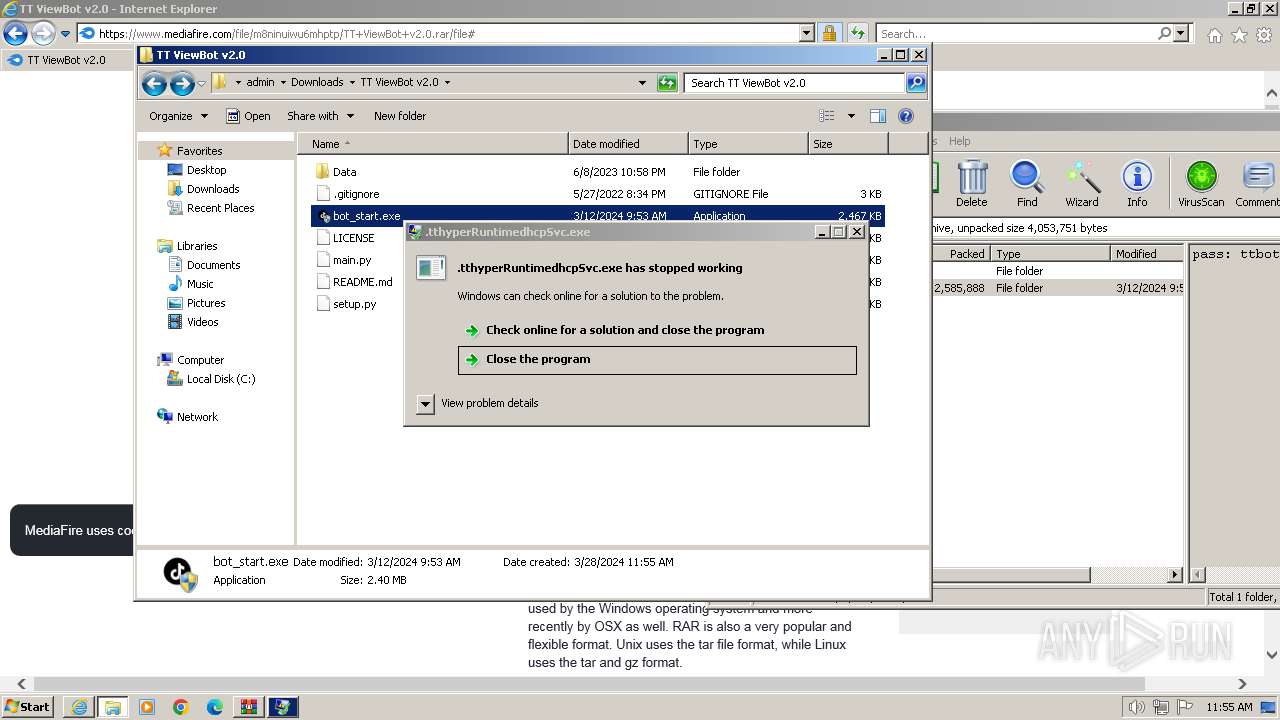The width and height of the screenshot is (1280, 720).
Task: Launch Internet Explorer from the taskbar
Action: pos(78,707)
